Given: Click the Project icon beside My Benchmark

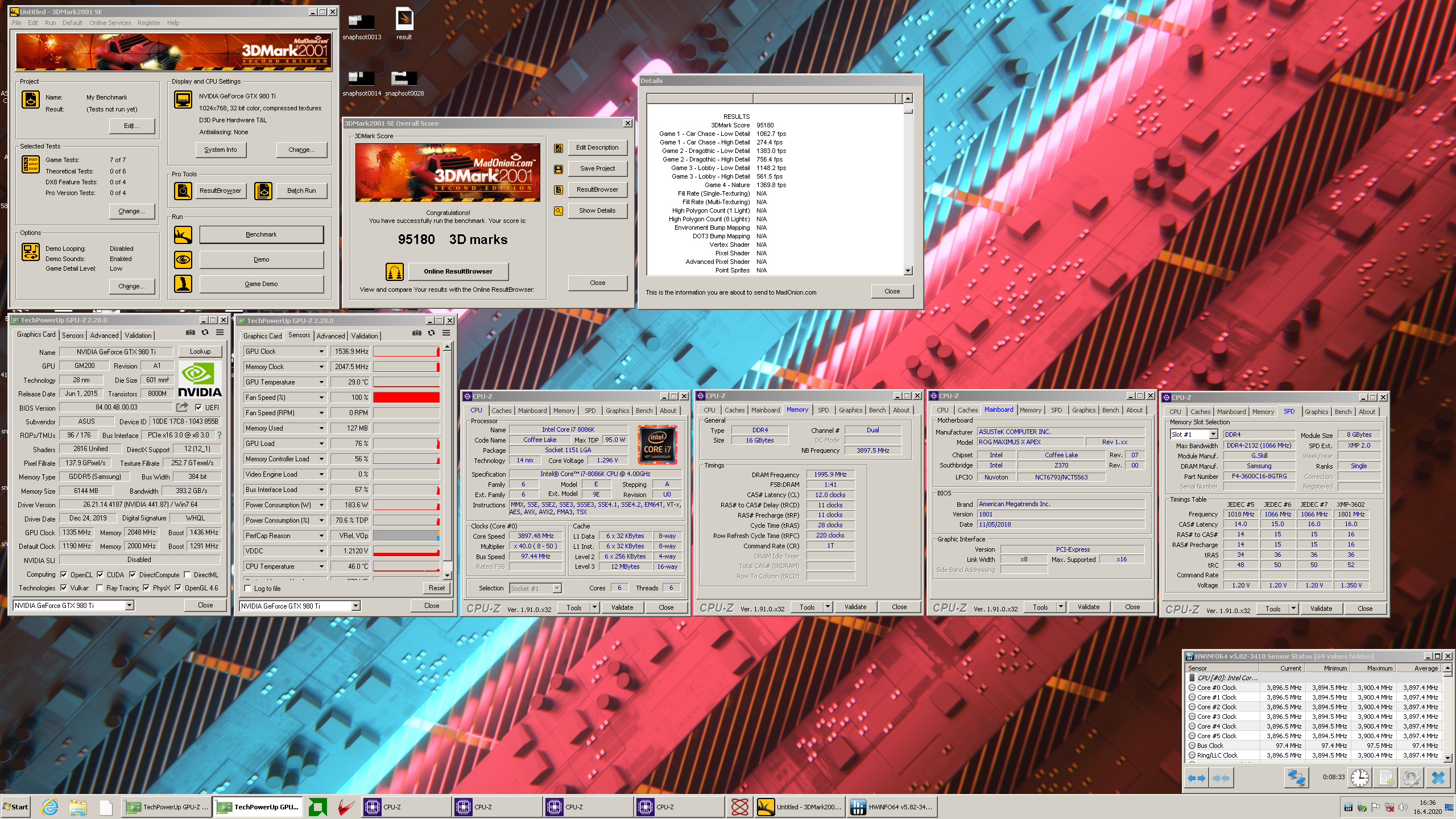Looking at the screenshot, I should tap(30, 100).
